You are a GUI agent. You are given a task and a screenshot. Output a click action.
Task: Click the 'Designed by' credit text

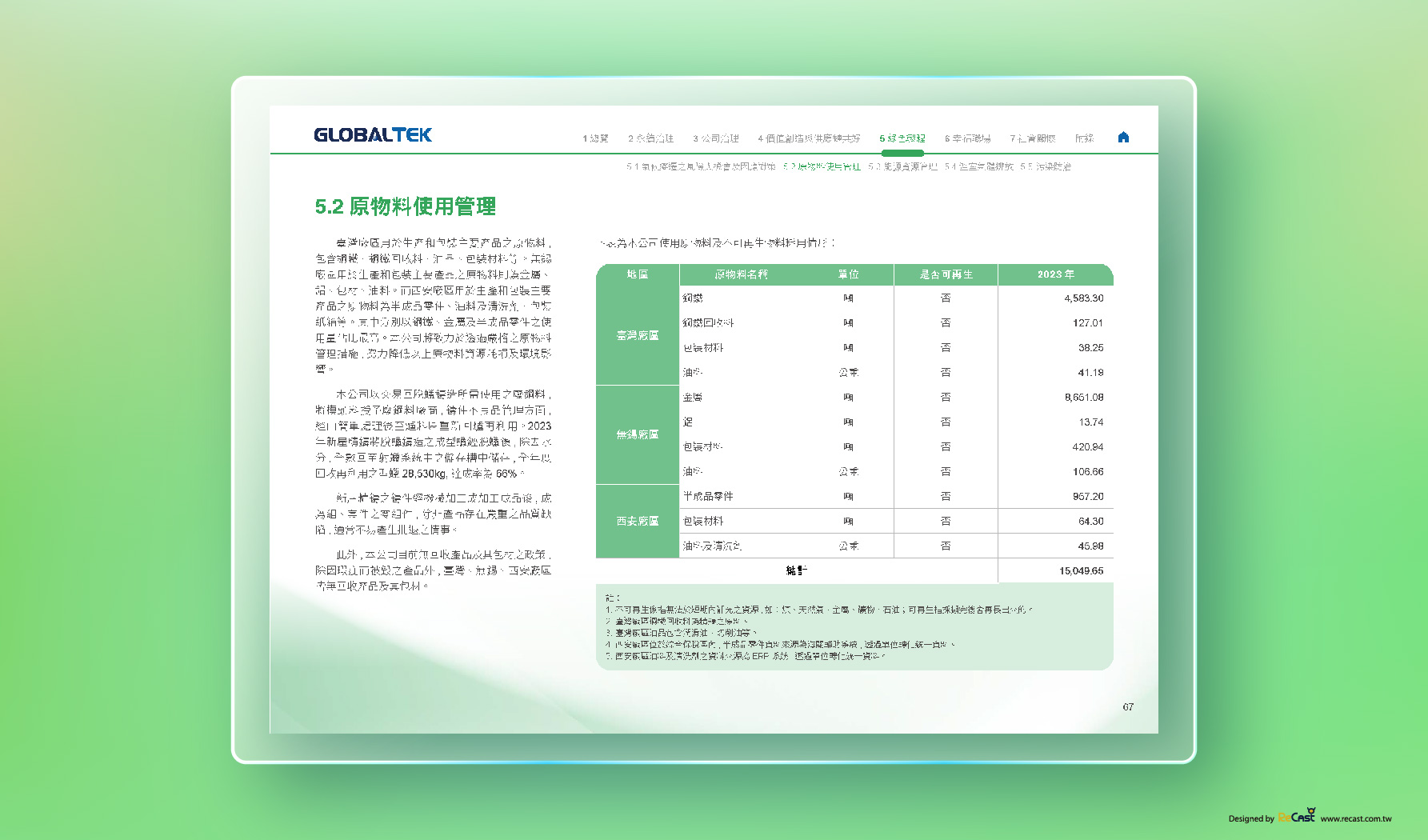[1251, 818]
